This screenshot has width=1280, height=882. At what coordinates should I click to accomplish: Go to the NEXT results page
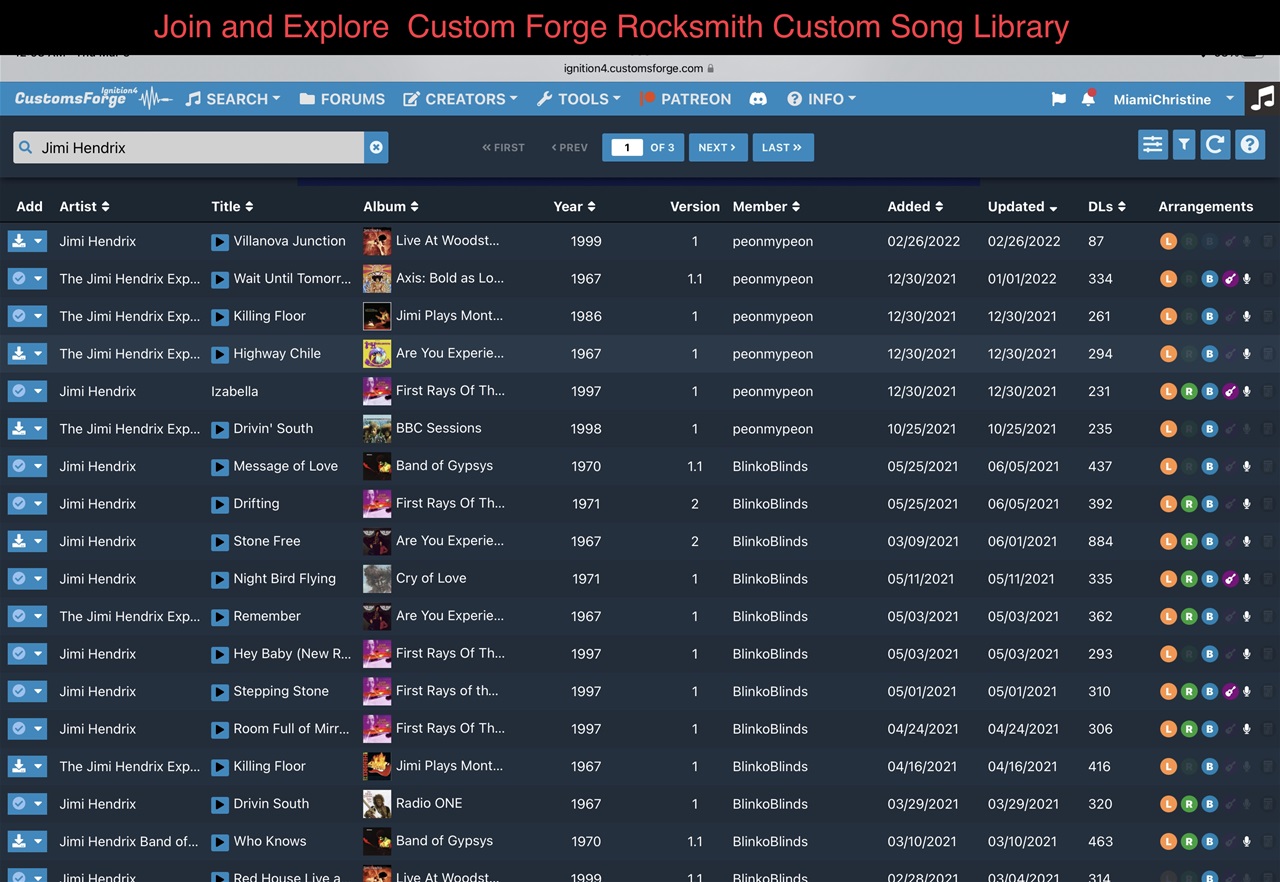click(717, 147)
